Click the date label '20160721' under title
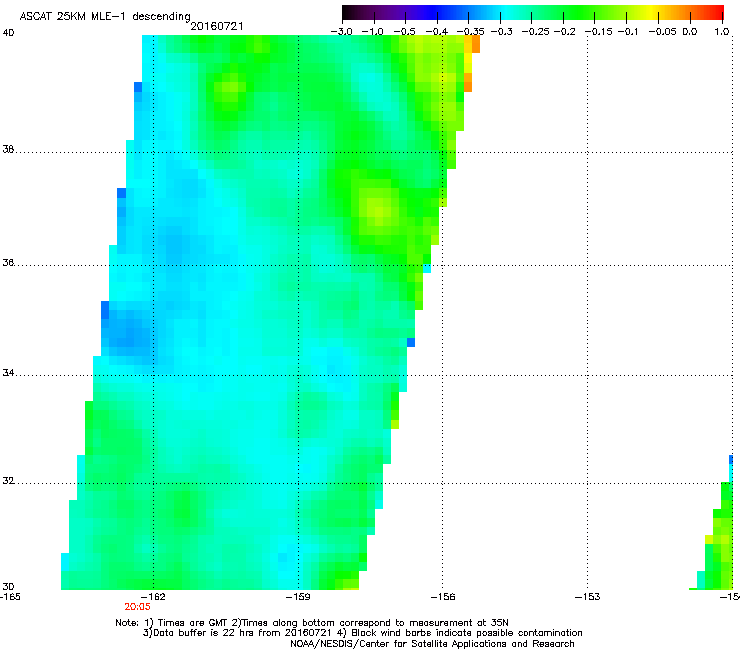 point(217,26)
